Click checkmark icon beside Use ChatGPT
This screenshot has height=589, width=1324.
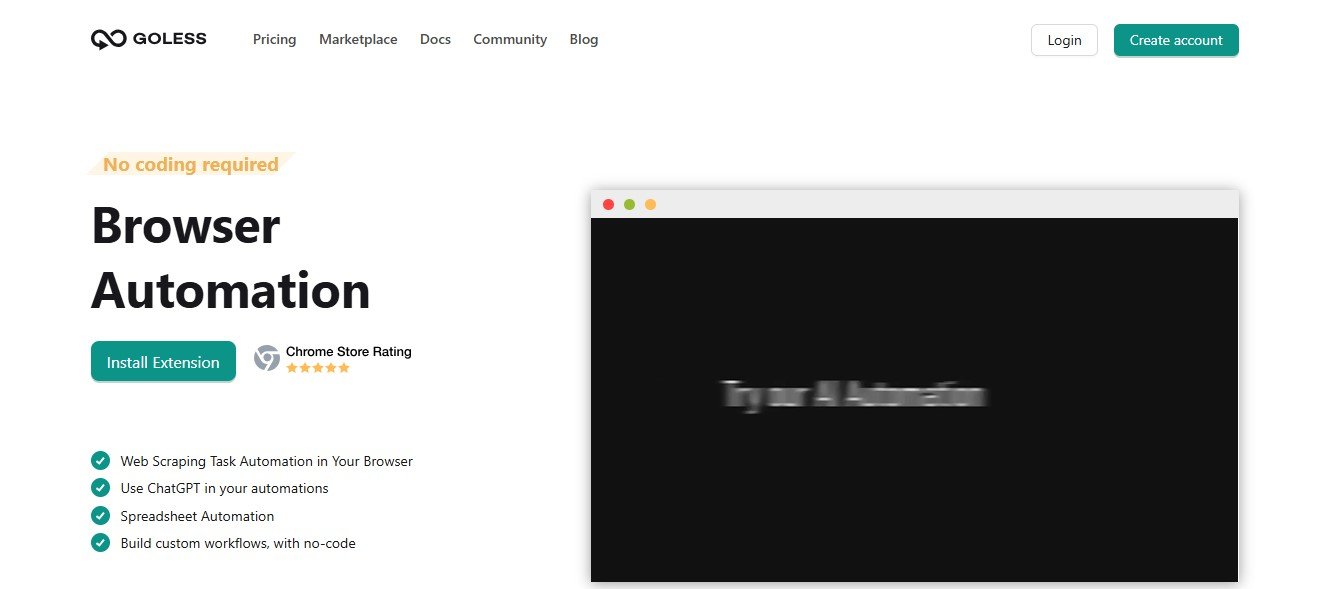(x=100, y=488)
